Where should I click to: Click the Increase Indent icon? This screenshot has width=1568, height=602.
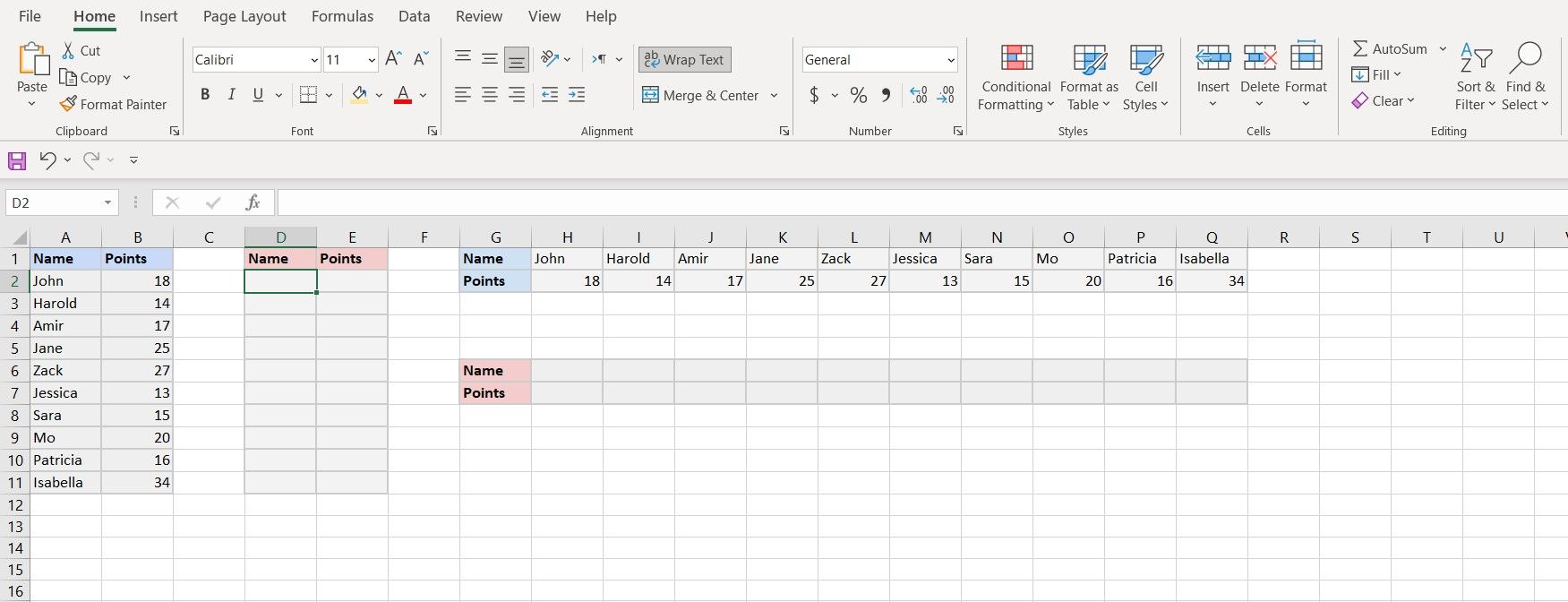point(577,95)
